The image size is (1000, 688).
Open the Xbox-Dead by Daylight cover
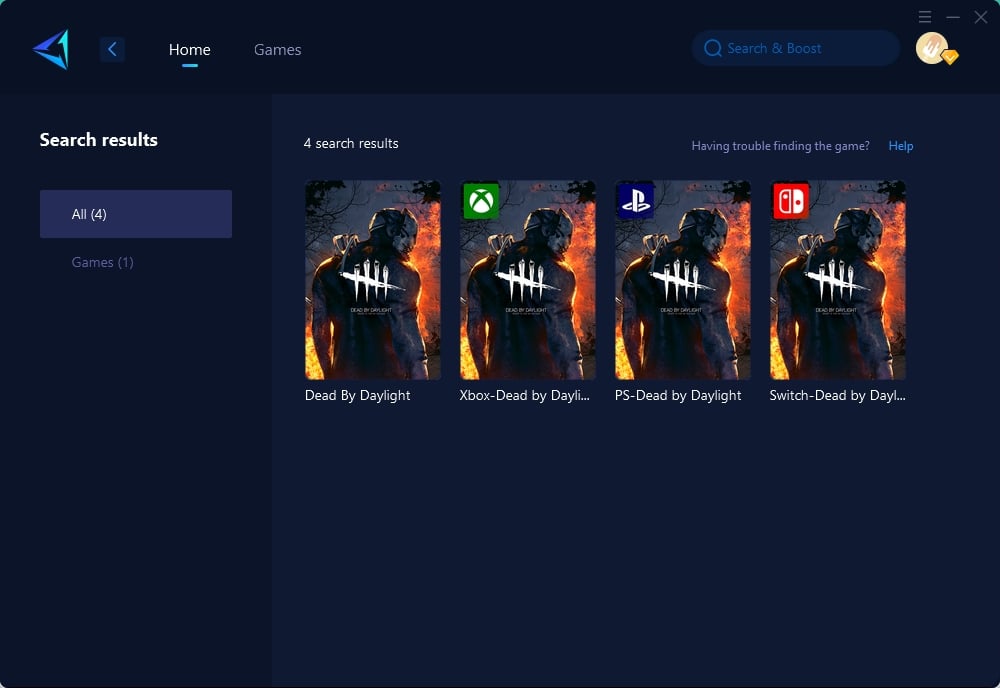click(527, 280)
